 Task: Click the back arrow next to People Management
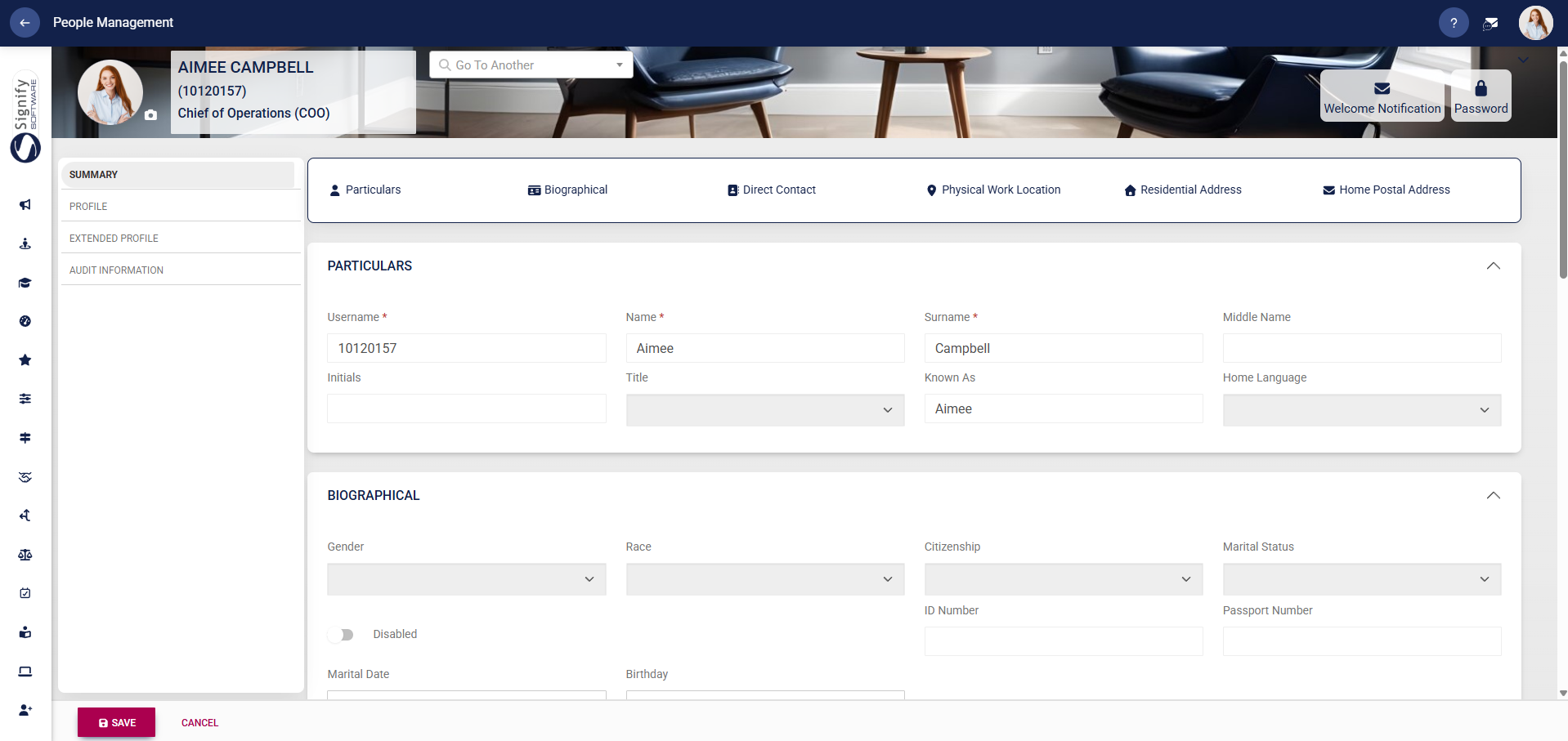24,22
